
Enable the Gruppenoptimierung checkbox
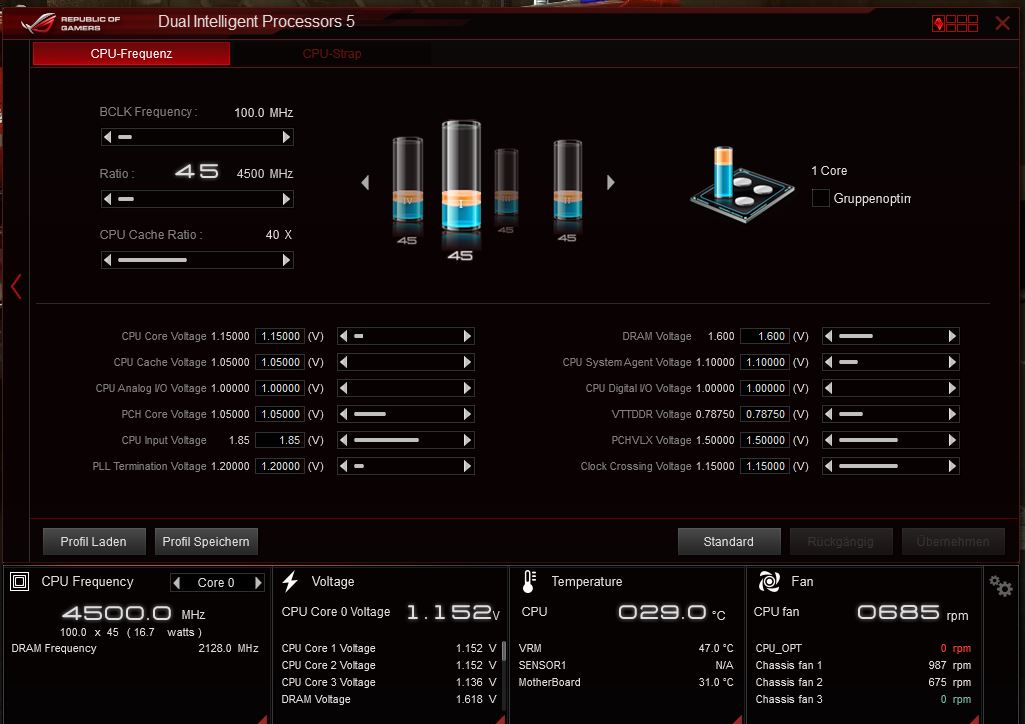(820, 198)
